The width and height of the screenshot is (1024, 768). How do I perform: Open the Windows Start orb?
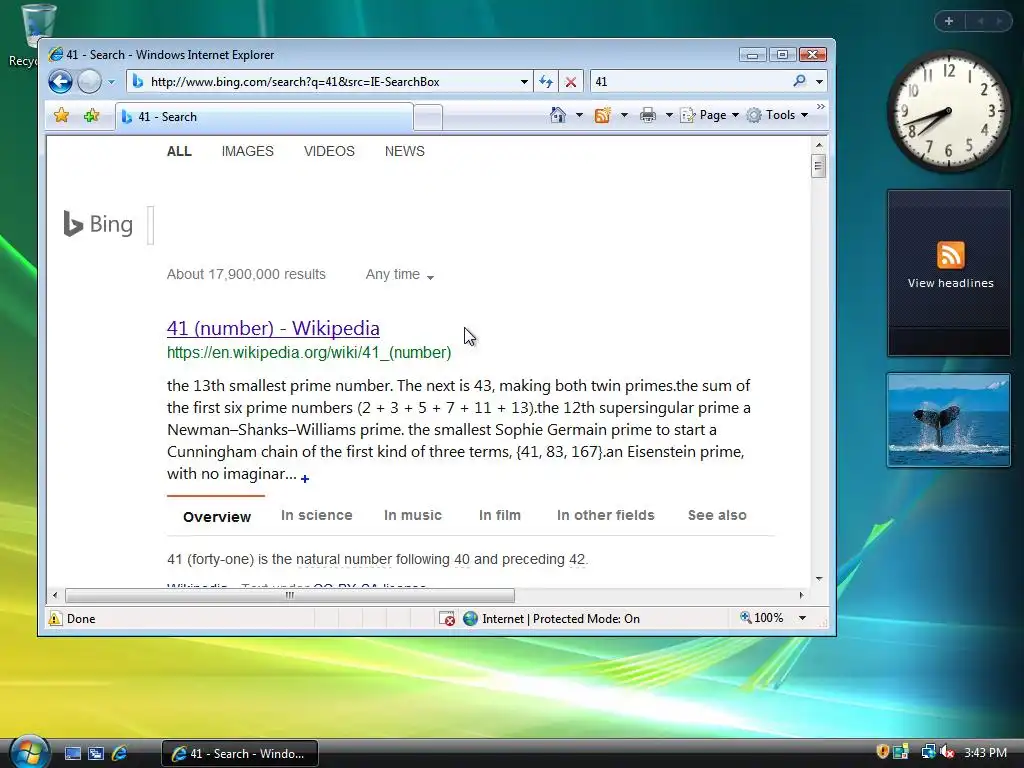(x=29, y=752)
